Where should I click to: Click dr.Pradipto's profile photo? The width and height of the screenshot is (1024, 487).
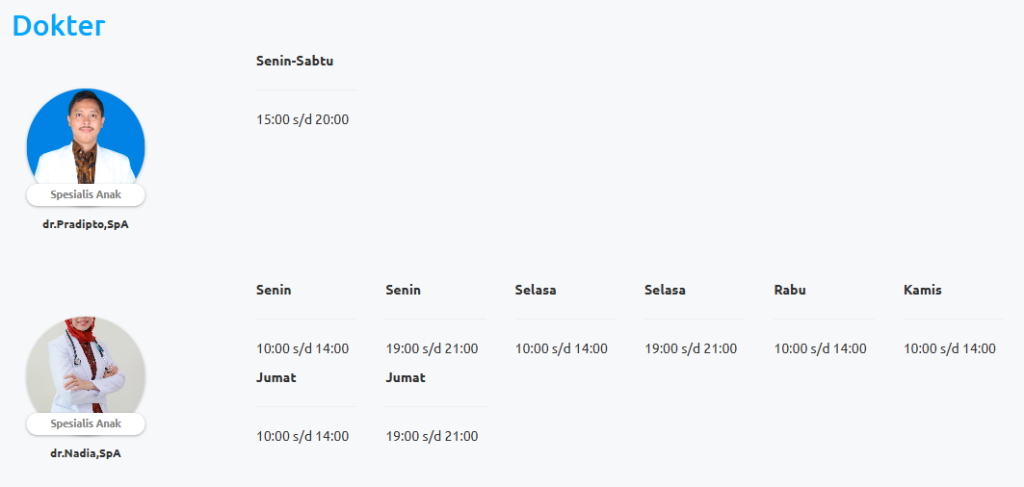click(85, 140)
